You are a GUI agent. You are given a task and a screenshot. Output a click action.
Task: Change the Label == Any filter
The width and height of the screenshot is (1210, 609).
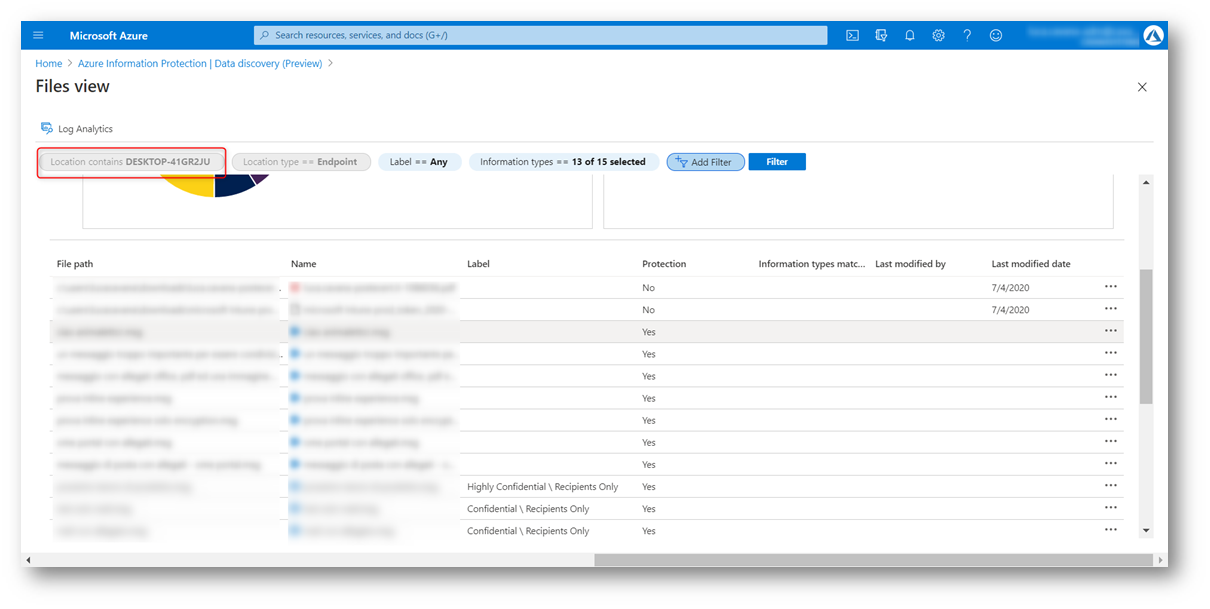pyautogui.click(x=418, y=162)
